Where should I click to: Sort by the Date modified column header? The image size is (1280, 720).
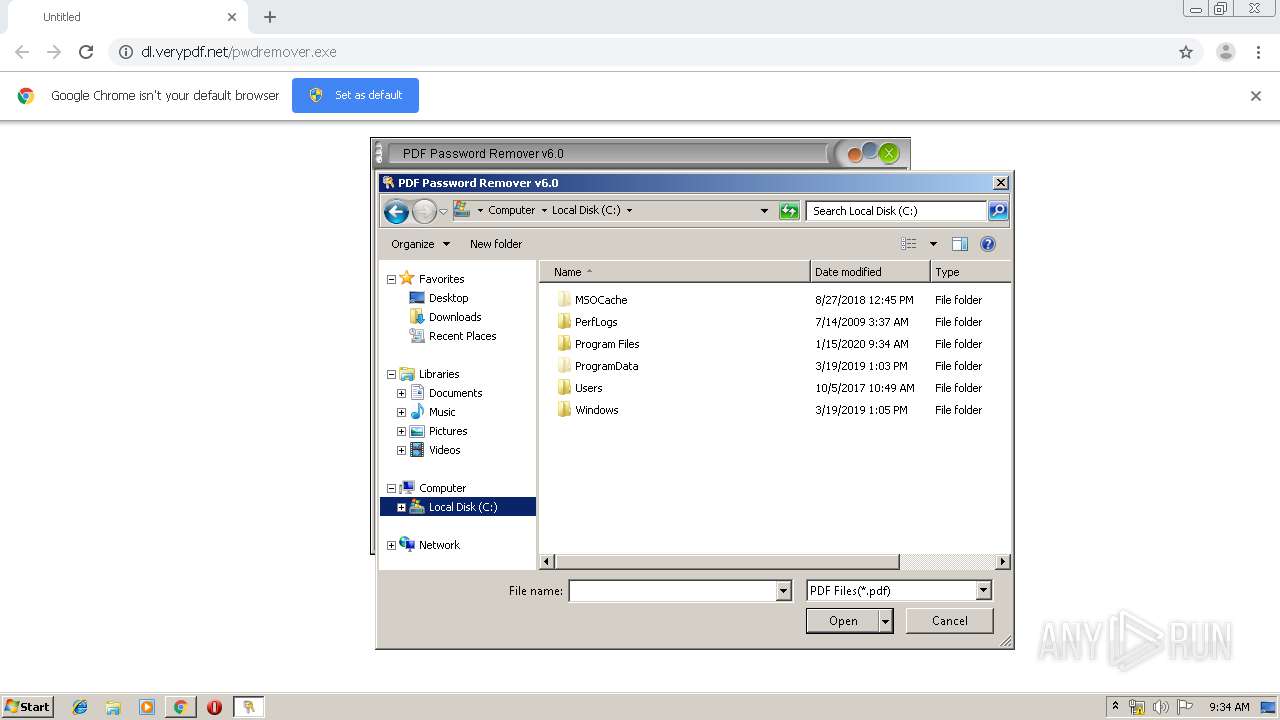click(x=870, y=272)
